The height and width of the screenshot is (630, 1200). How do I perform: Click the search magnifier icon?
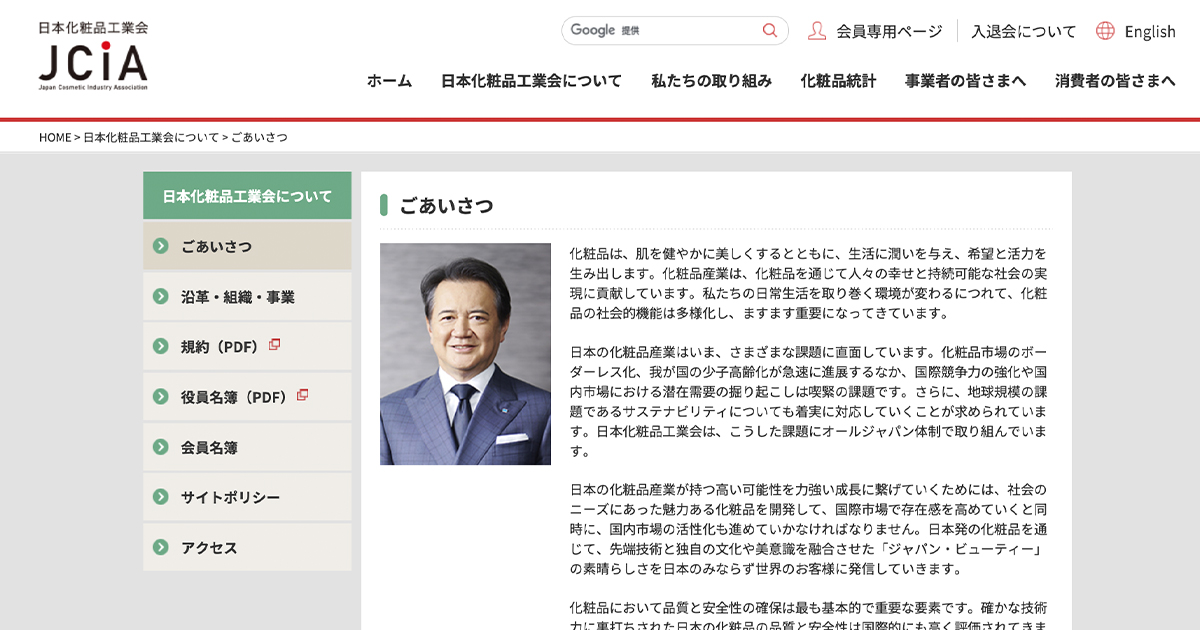coord(769,31)
